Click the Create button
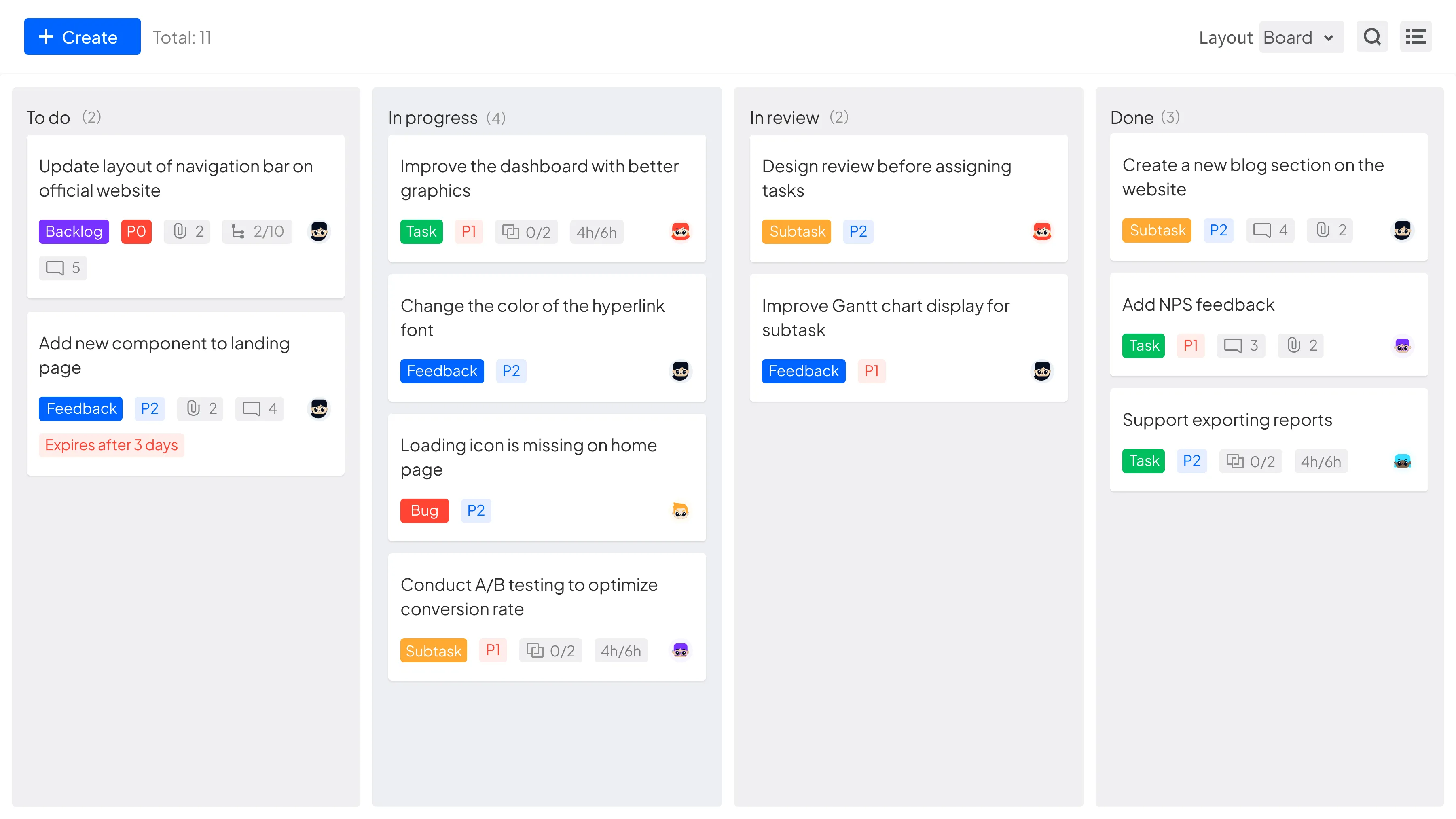This screenshot has height=819, width=1456. pos(82,37)
